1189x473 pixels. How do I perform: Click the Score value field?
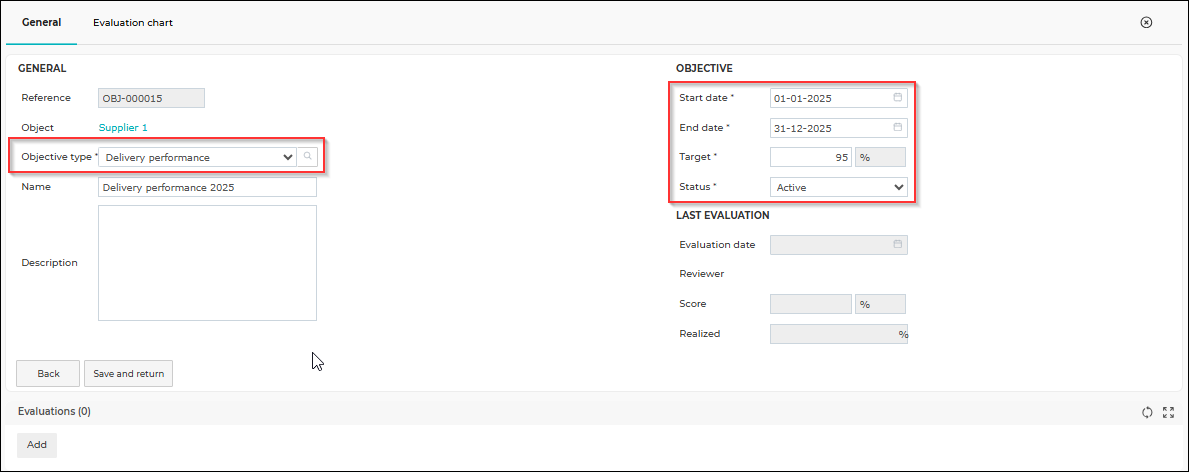point(811,304)
